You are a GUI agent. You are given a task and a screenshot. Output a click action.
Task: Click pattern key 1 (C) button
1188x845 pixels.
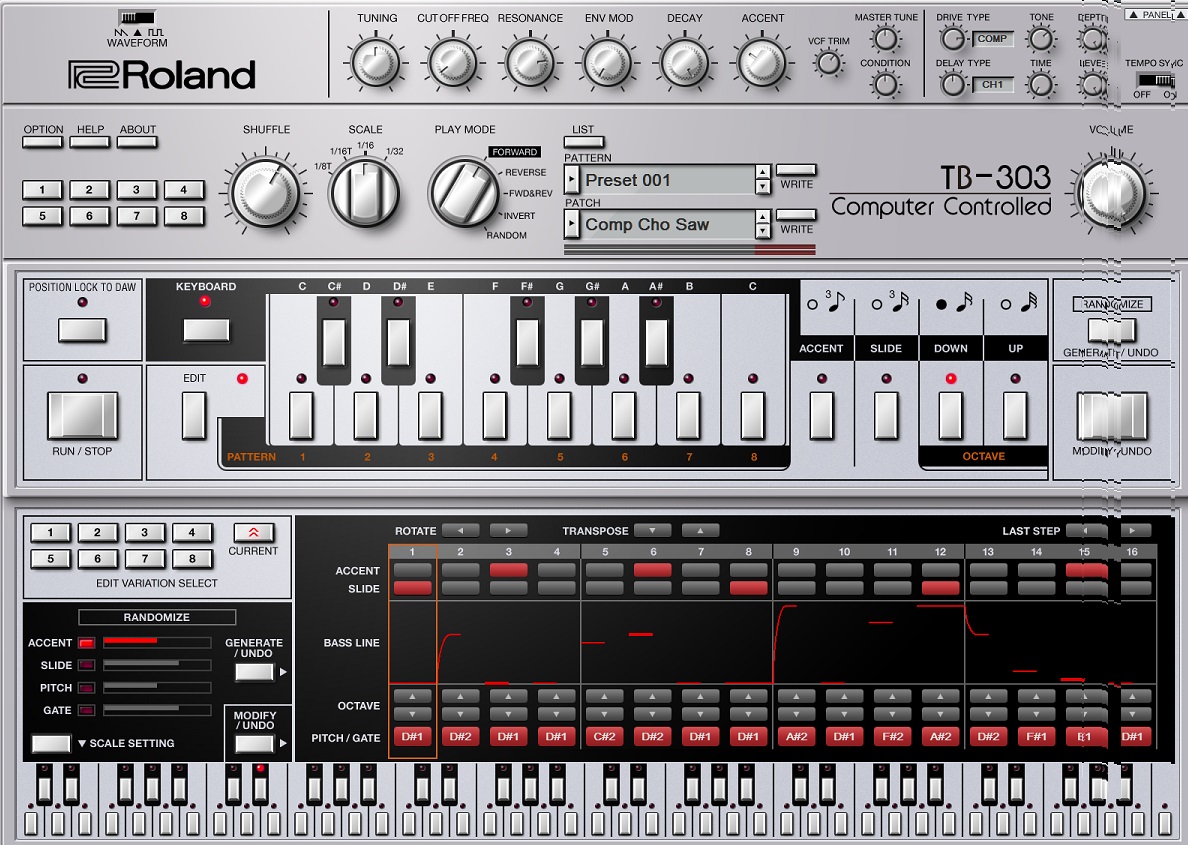(x=301, y=416)
